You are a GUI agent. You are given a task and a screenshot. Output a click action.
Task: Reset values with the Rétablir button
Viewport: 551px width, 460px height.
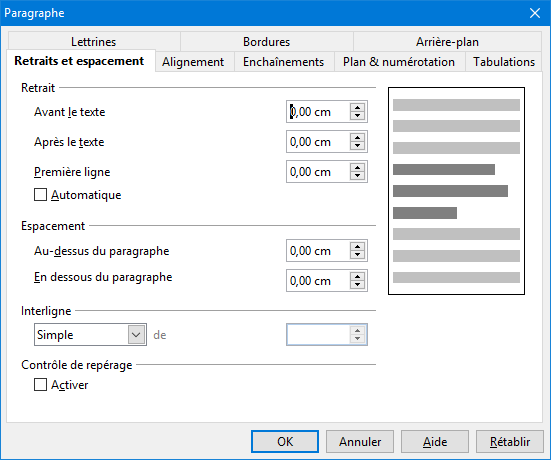pyautogui.click(x=510, y=441)
